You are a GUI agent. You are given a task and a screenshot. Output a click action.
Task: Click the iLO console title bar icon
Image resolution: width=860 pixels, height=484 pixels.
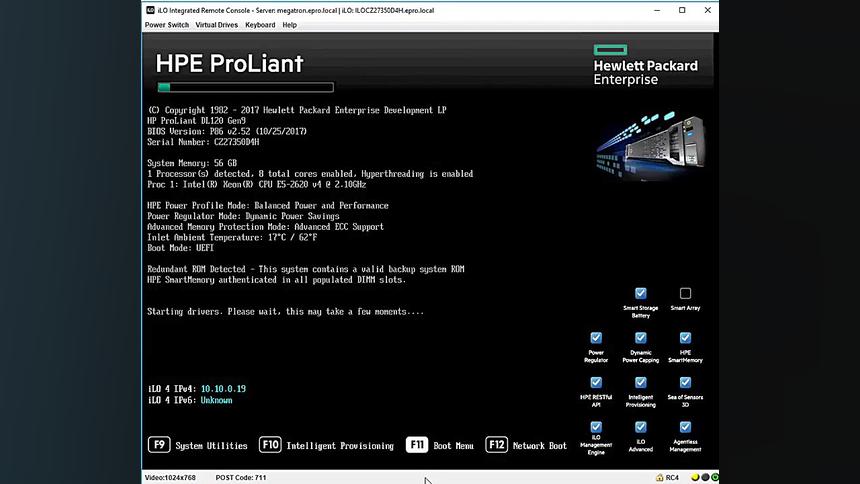tap(150, 10)
